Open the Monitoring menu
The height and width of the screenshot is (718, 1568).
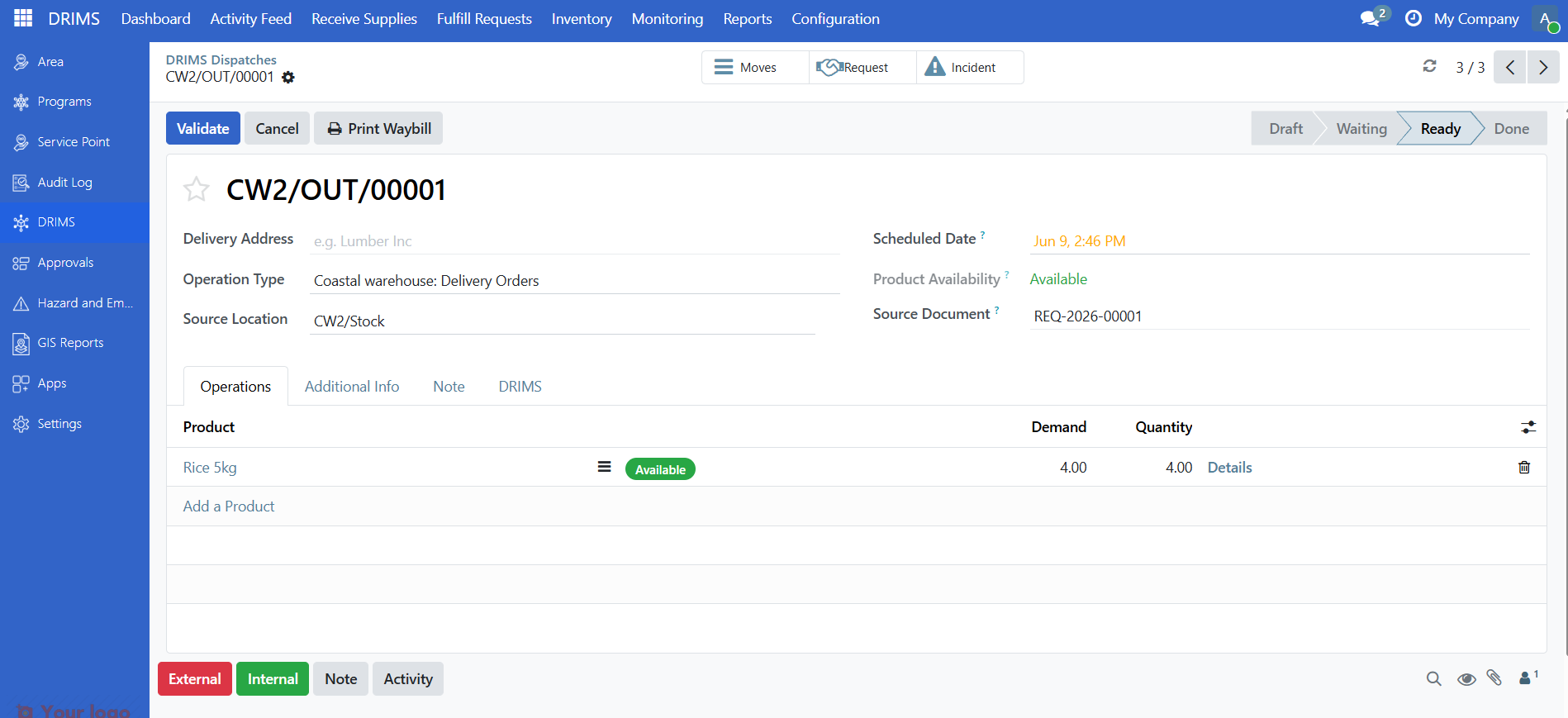pyautogui.click(x=668, y=18)
